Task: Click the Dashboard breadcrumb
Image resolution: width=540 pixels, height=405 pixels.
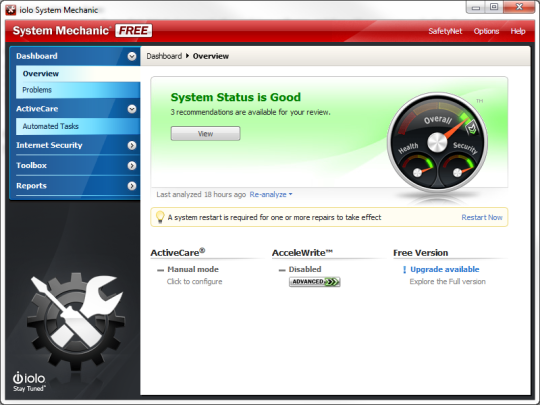Action: (x=164, y=56)
